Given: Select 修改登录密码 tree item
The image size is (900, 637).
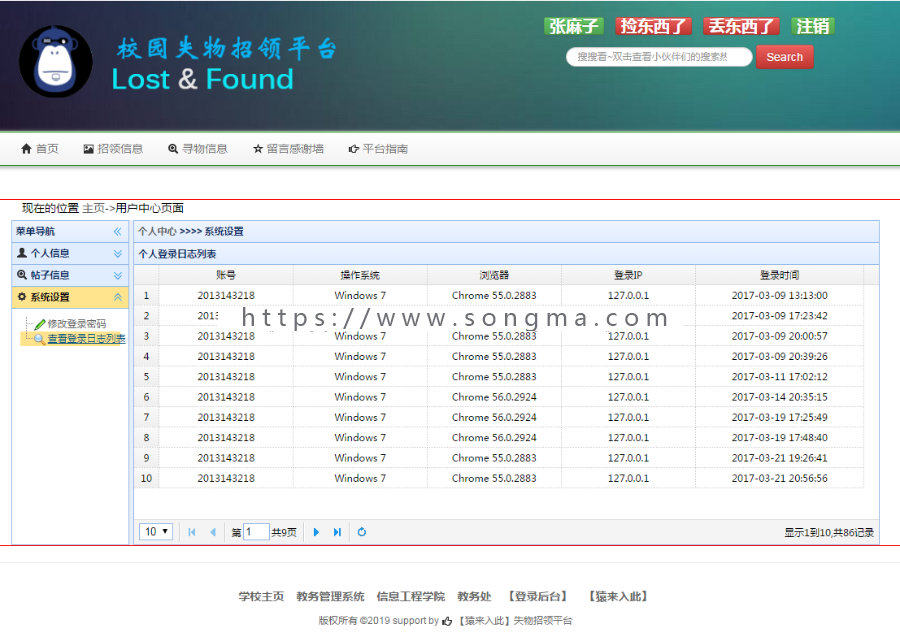Looking at the screenshot, I should (76, 324).
